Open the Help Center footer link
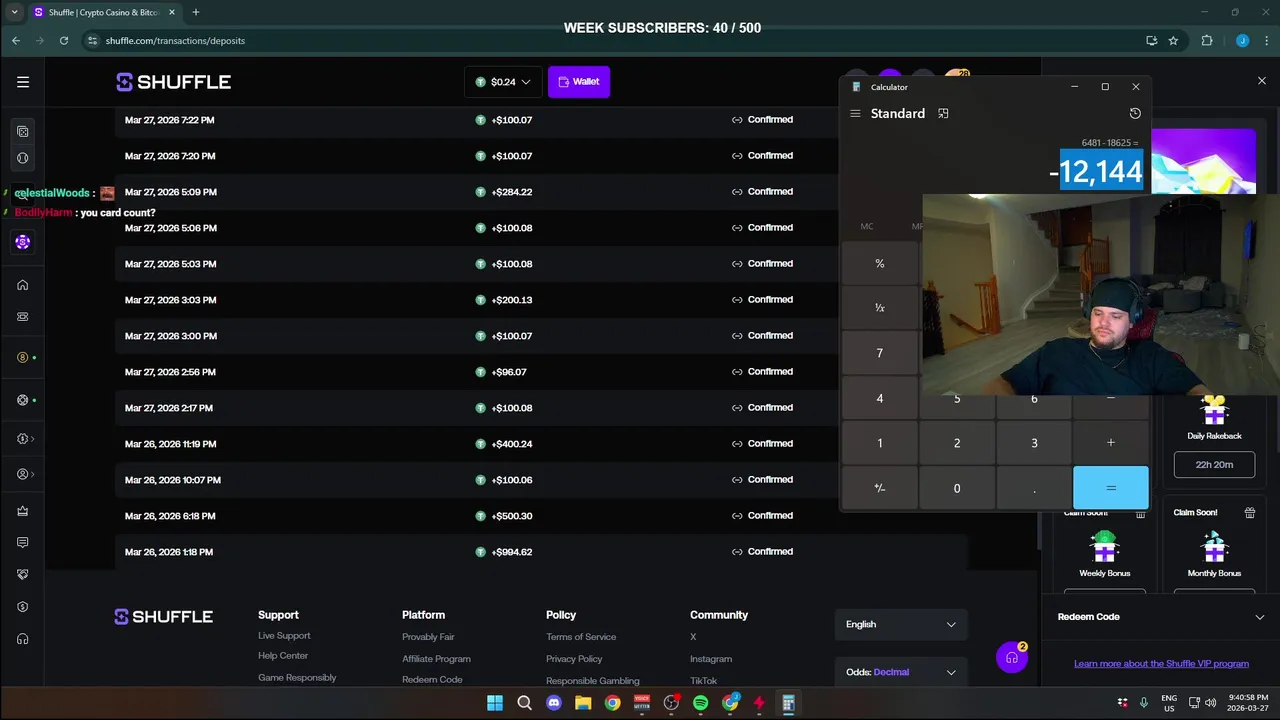 pos(283,656)
